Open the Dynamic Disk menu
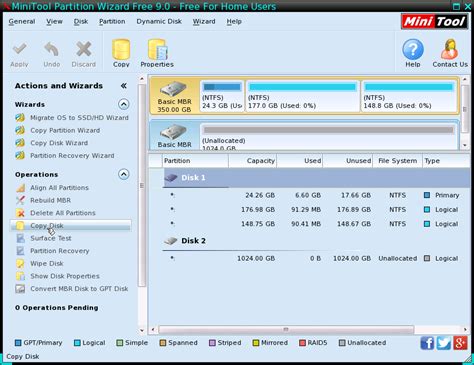Viewport: 474px width, 365px height. click(x=159, y=22)
